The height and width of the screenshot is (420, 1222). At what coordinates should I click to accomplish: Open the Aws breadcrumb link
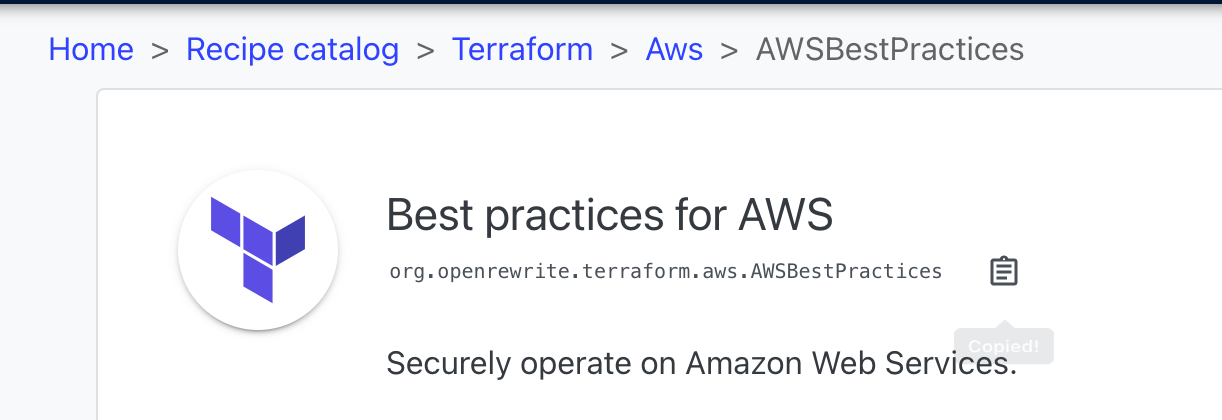[674, 49]
